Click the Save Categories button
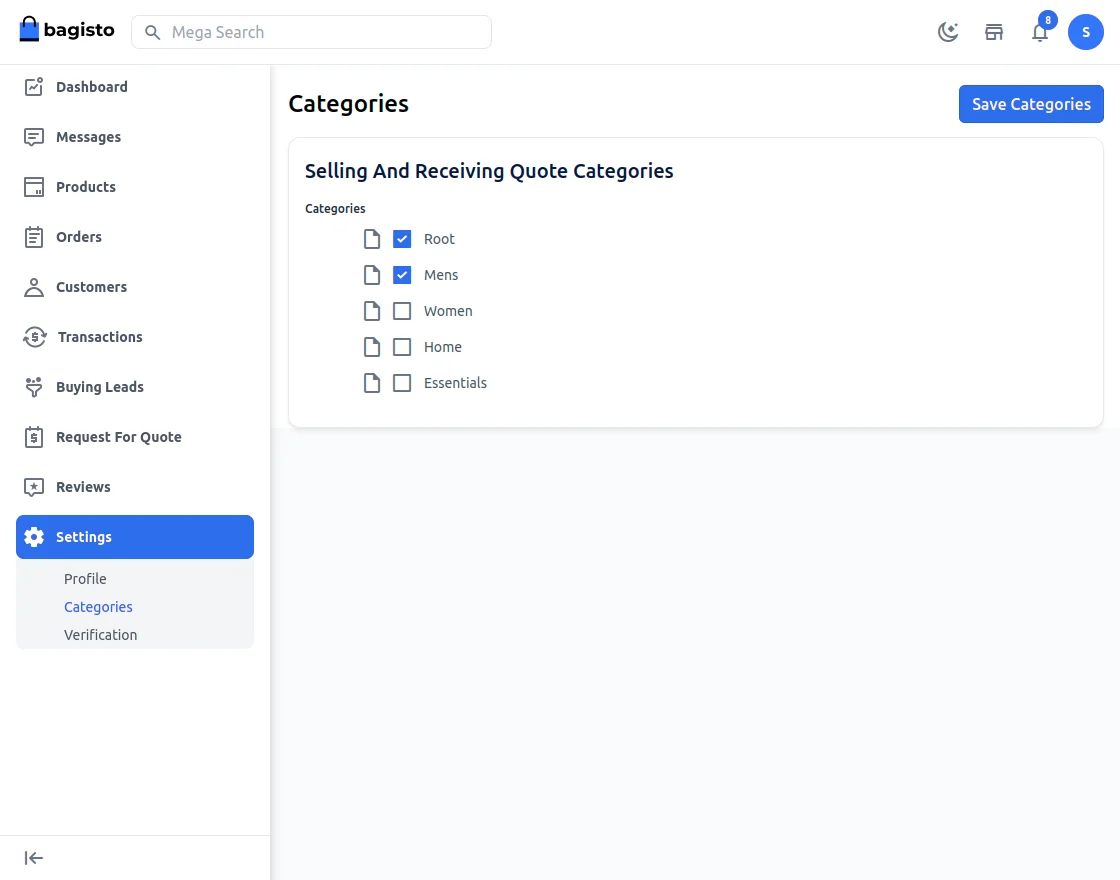Image resolution: width=1120 pixels, height=880 pixels. coord(1031,104)
